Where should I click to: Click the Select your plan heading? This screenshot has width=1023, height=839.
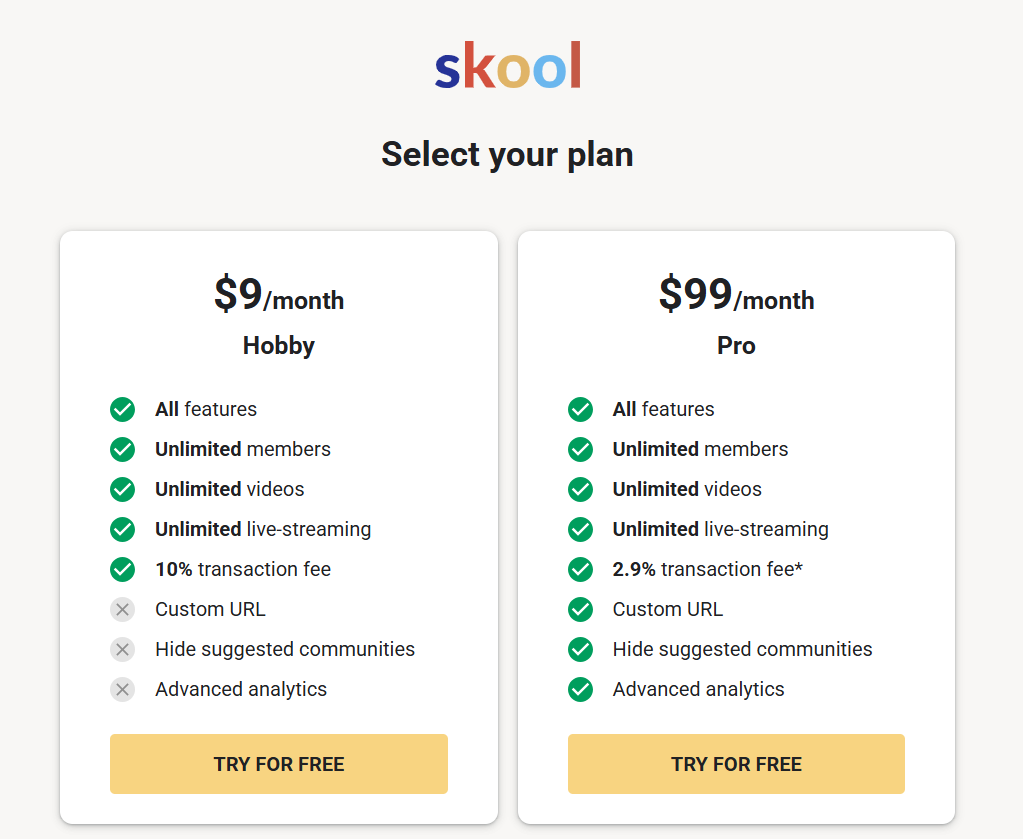click(507, 154)
